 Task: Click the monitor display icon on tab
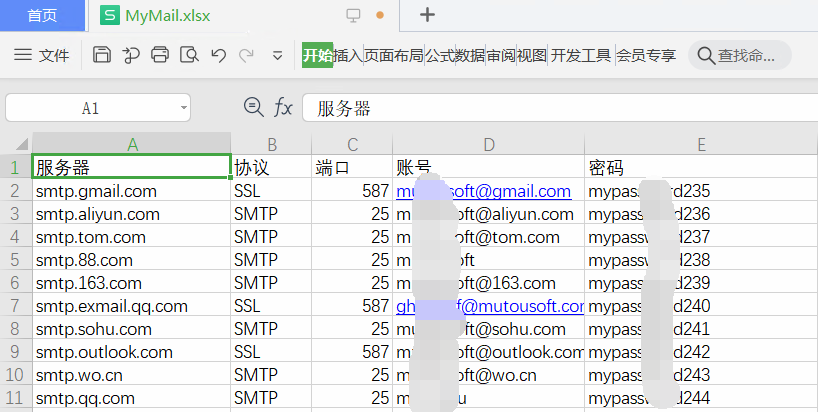(x=353, y=16)
